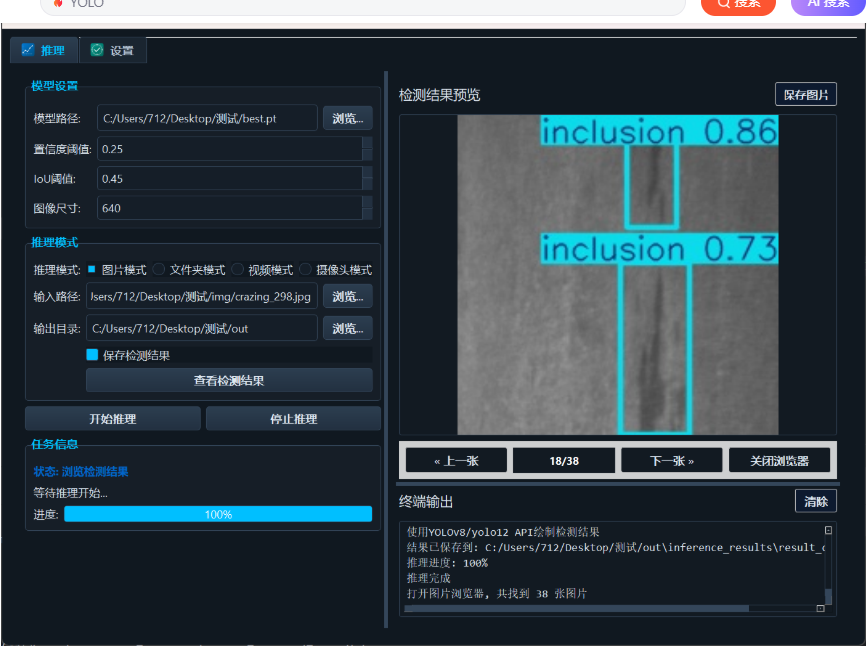867x647 pixels.
Task: Enable 视频模式 inference mode
Action: coord(237,270)
